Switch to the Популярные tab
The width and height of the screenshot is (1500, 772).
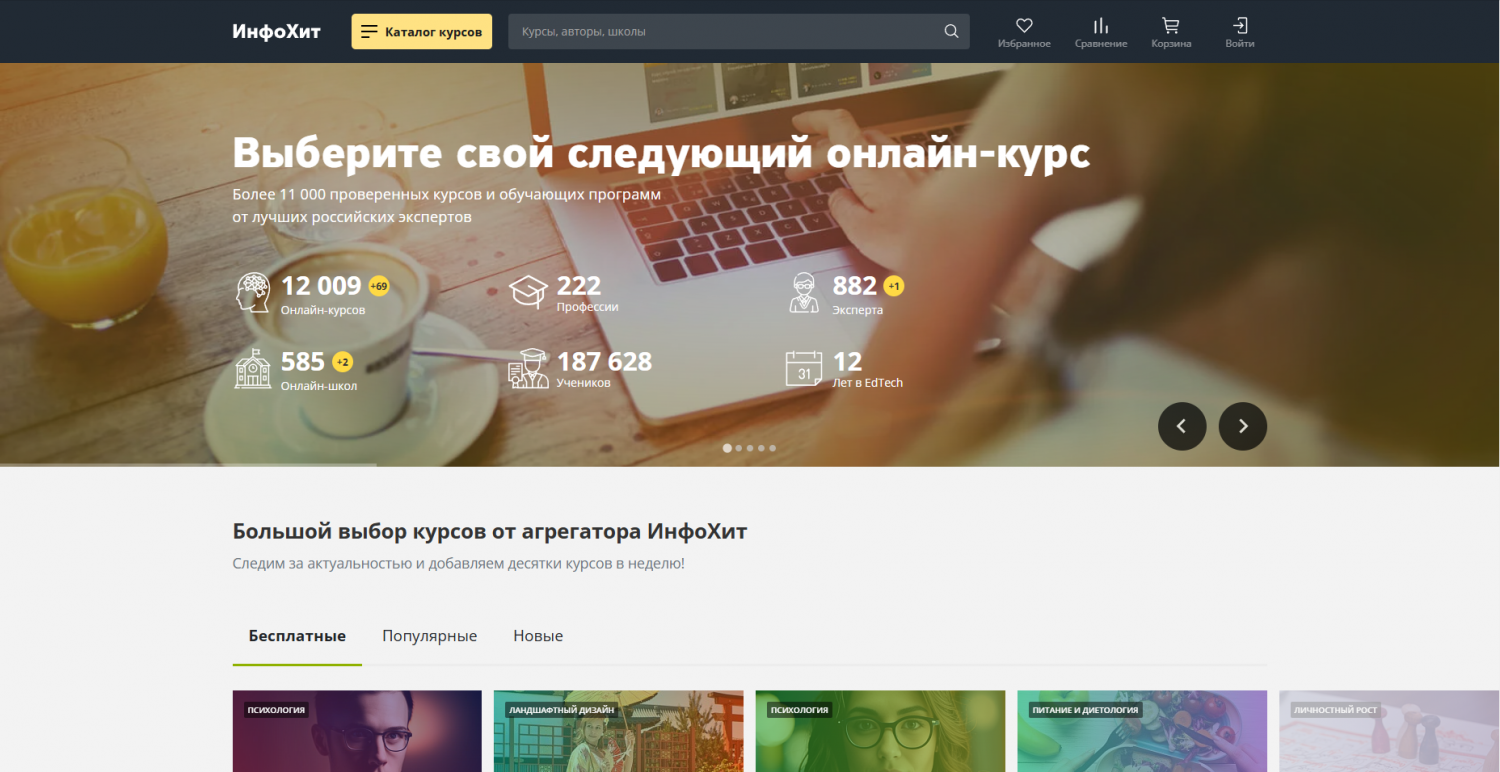click(x=429, y=636)
